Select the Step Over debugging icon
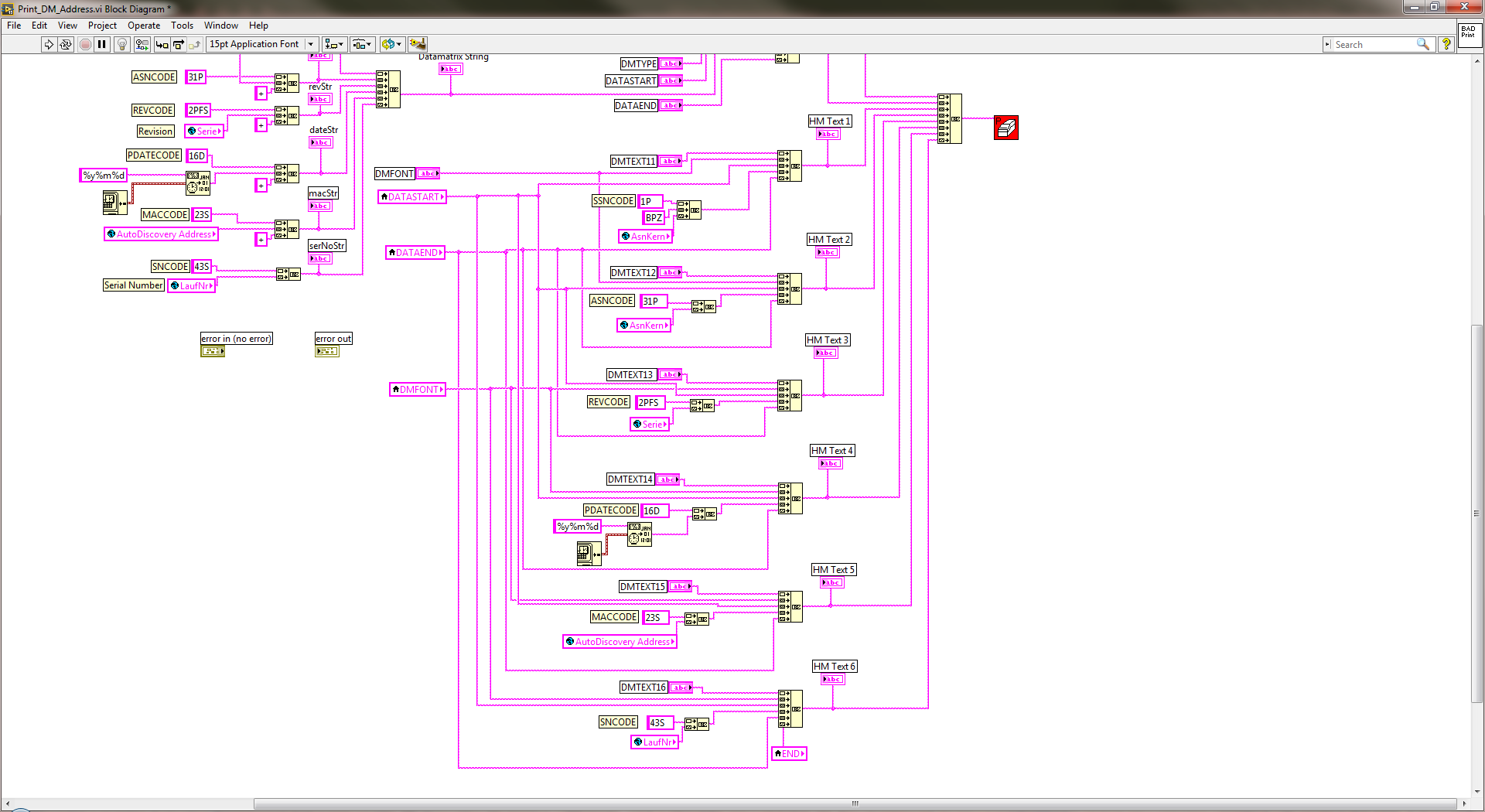The height and width of the screenshot is (812, 1485). pyautogui.click(x=178, y=44)
